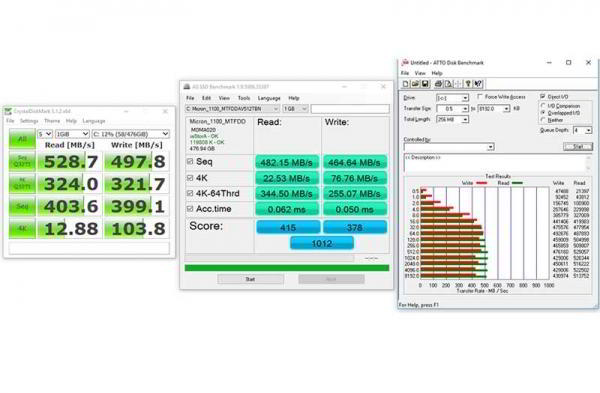The height and width of the screenshot is (393, 600).
Task: Open the Tools menu in AS SSD Benchmark
Action: 243,98
